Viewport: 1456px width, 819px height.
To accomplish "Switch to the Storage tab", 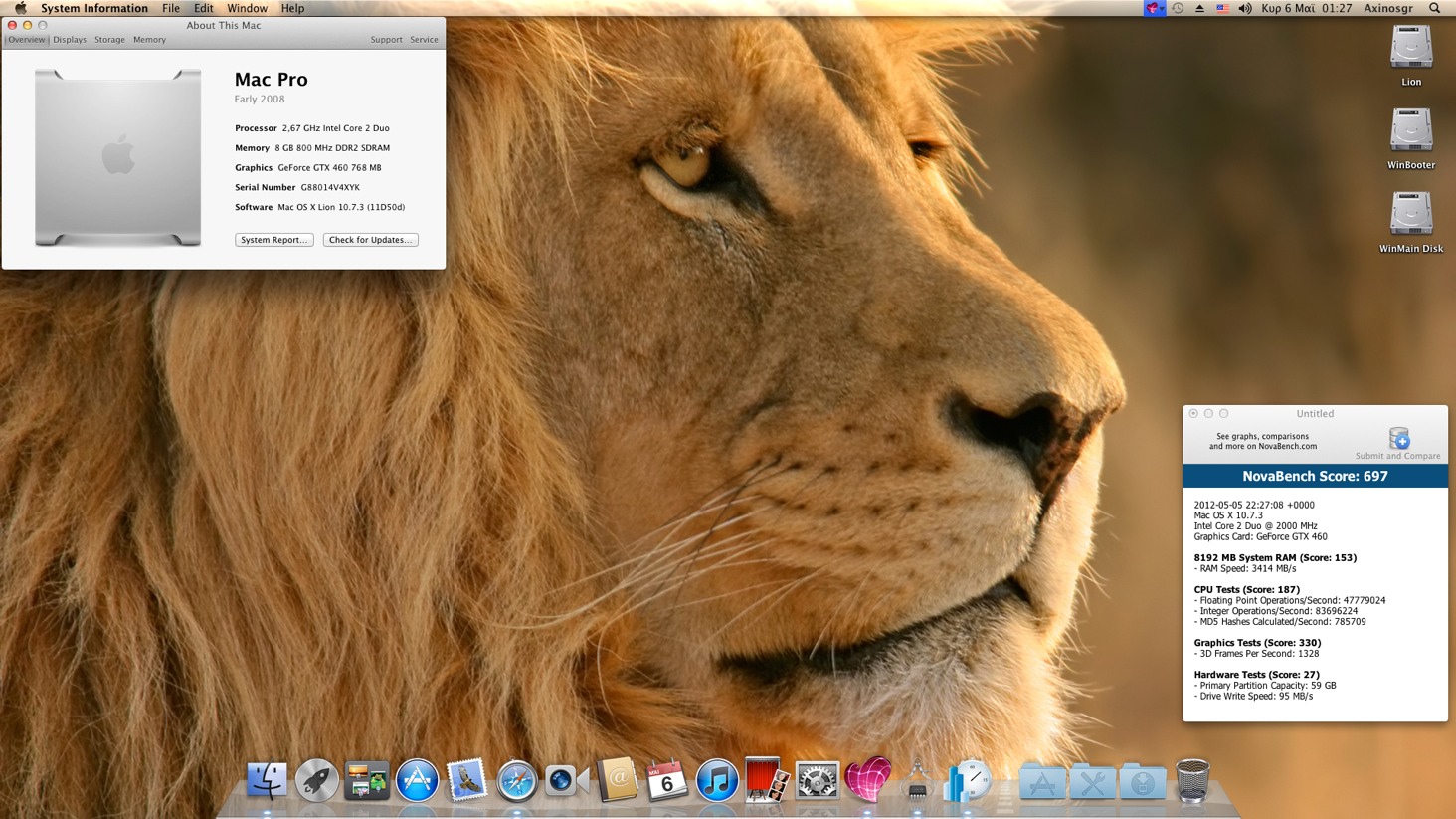I will pyautogui.click(x=109, y=40).
